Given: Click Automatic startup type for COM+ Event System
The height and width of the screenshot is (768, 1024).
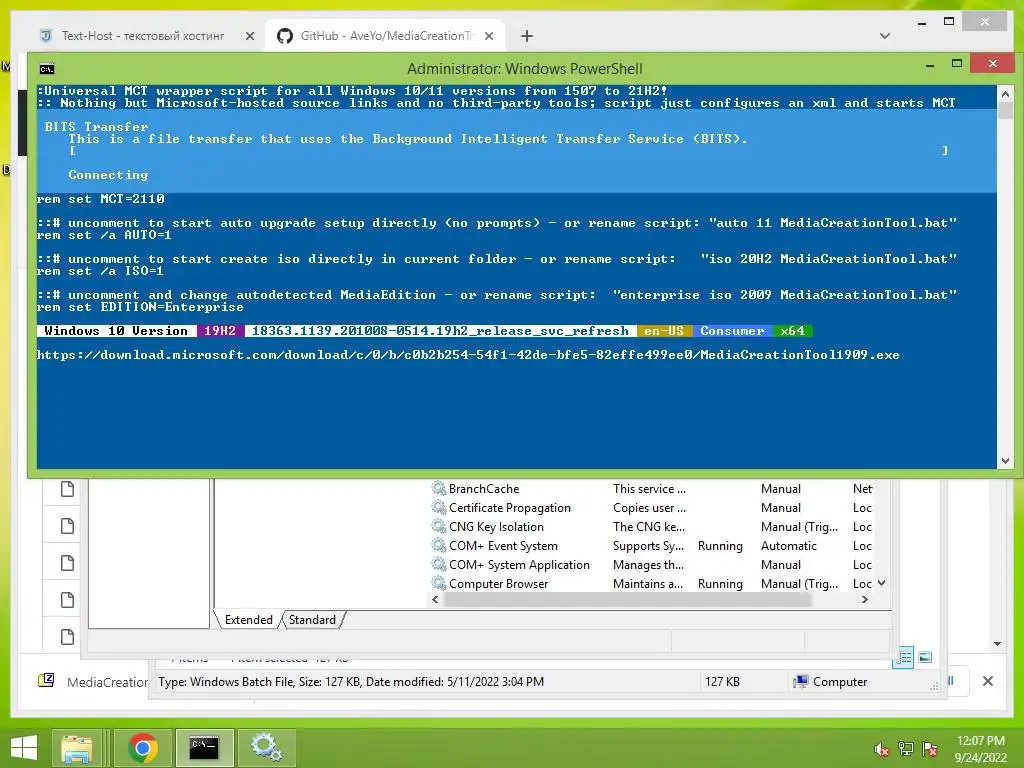Looking at the screenshot, I should 788,545.
